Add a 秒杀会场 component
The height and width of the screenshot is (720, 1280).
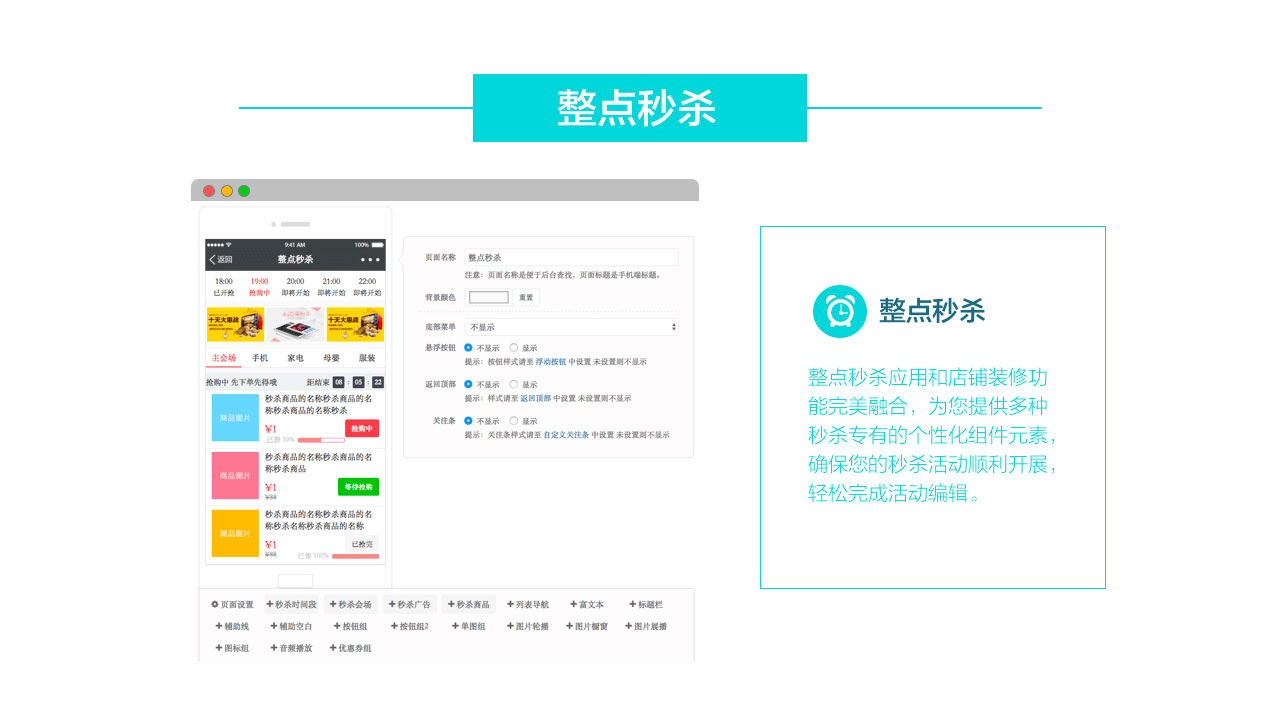350,605
